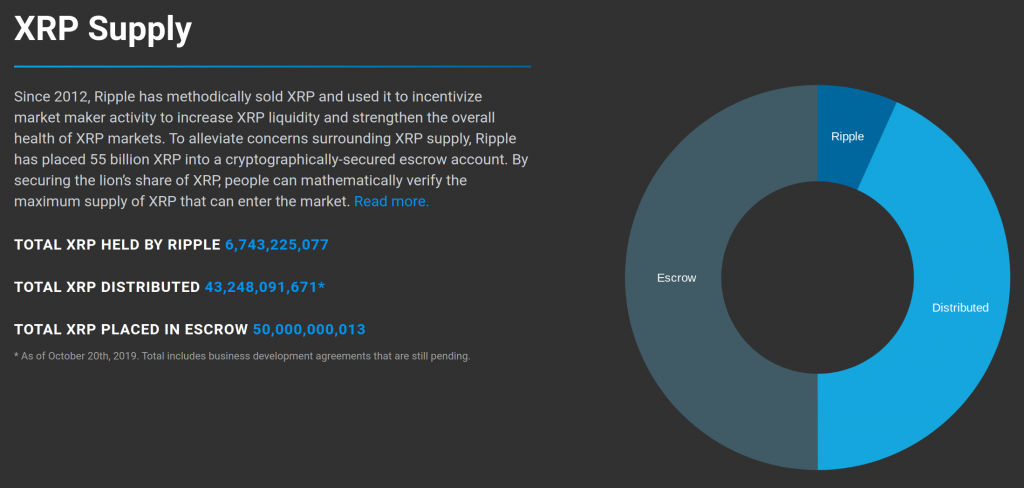Click the TOTAL XRP HELD BY RIPPLE label
Screen dimensions: 1024x488
(118, 245)
